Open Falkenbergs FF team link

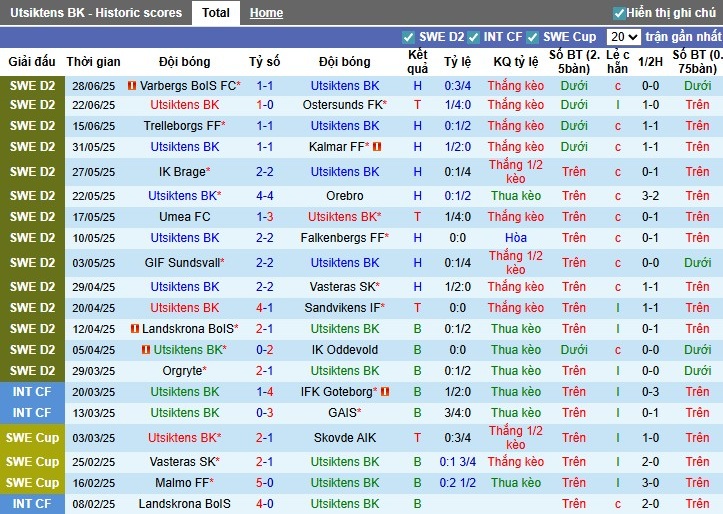tap(342, 238)
